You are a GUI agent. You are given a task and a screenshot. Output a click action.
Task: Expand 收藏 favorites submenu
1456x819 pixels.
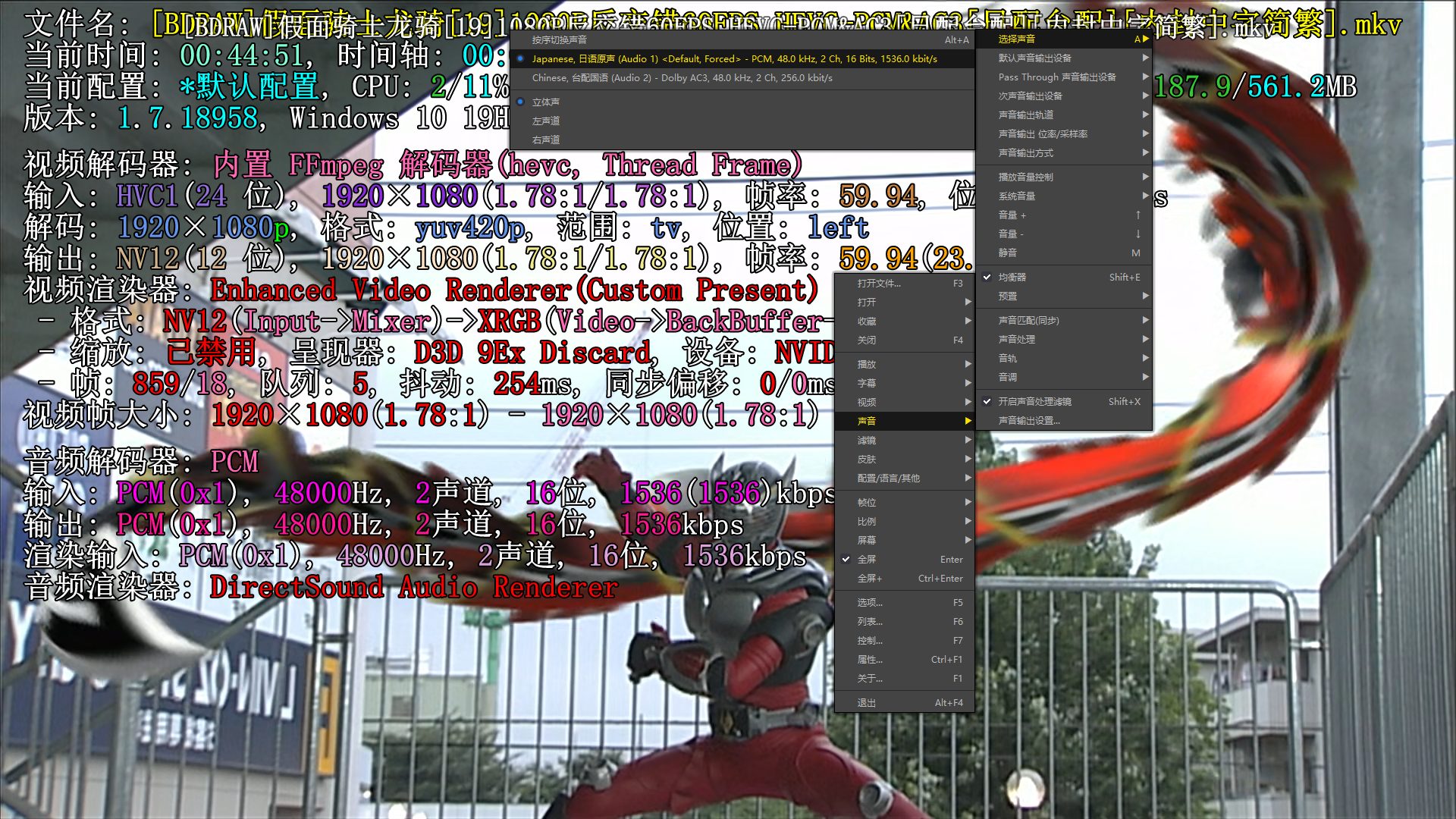904,321
